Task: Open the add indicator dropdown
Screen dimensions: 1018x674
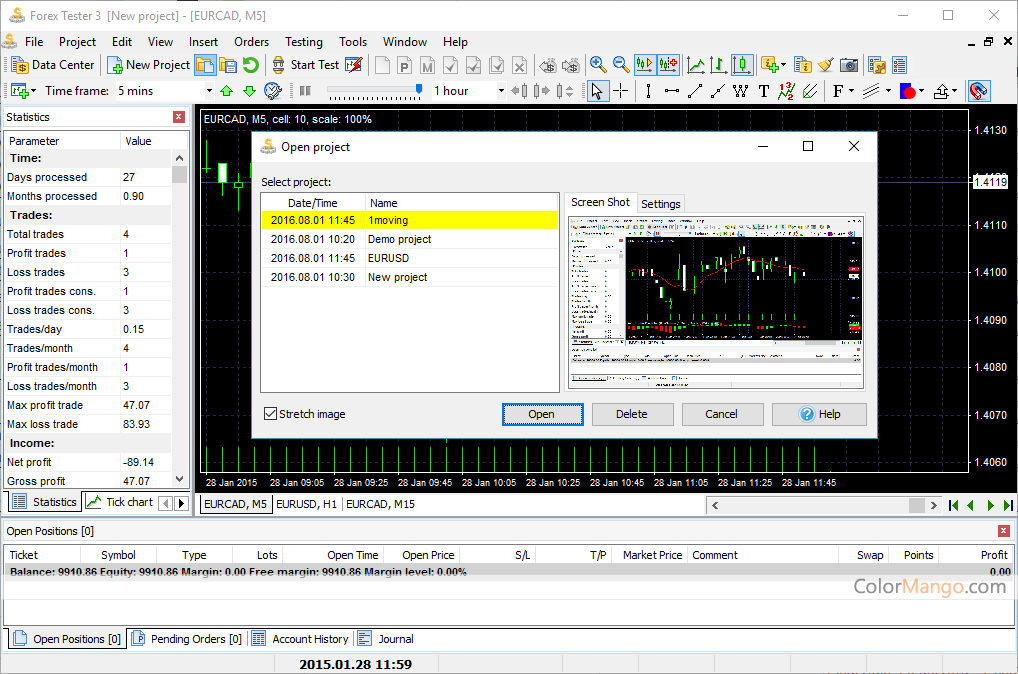Action: tap(773, 65)
